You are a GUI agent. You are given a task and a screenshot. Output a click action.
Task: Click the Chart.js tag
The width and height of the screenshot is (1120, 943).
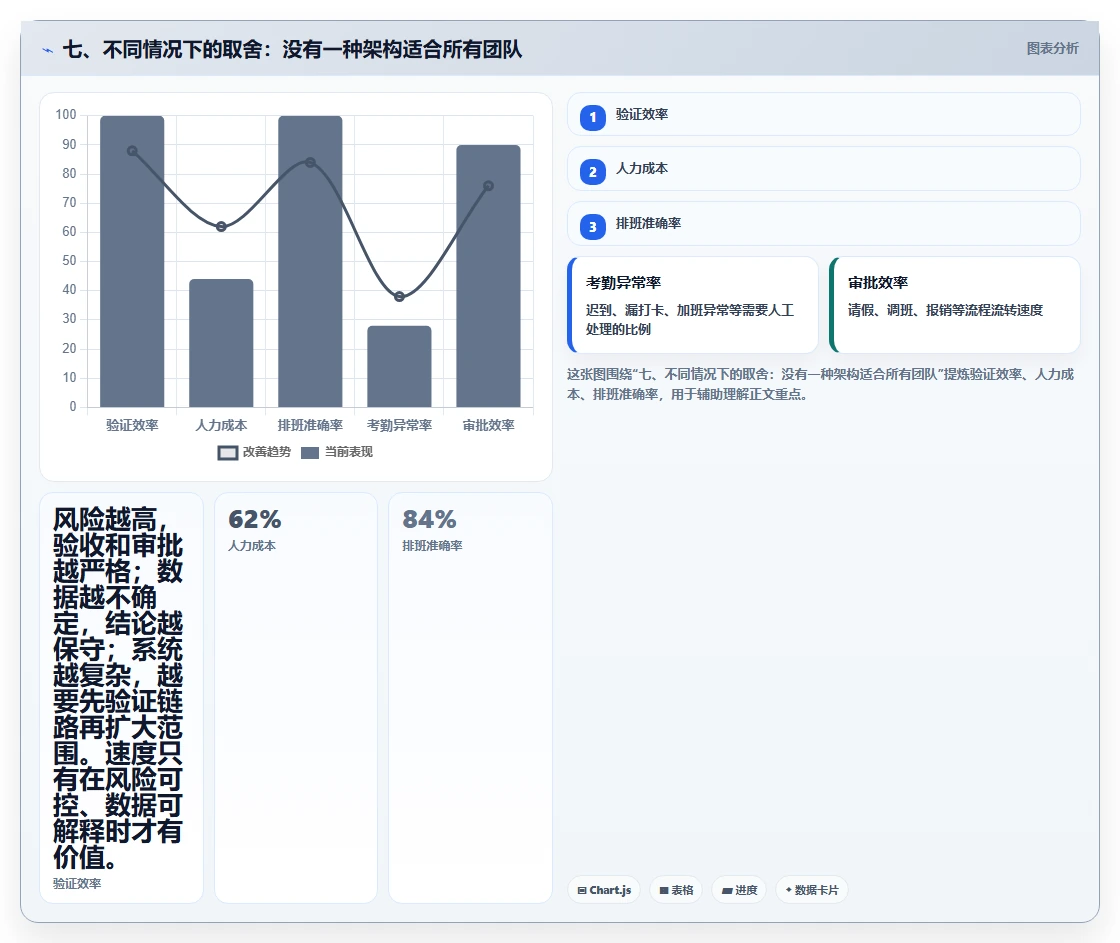(x=604, y=890)
